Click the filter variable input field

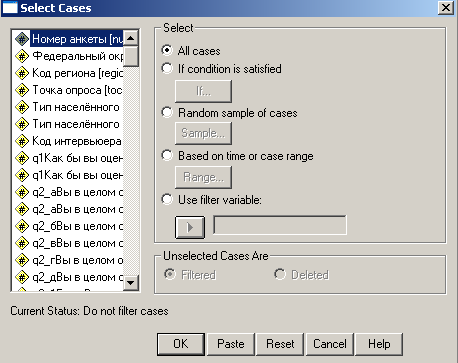280,225
